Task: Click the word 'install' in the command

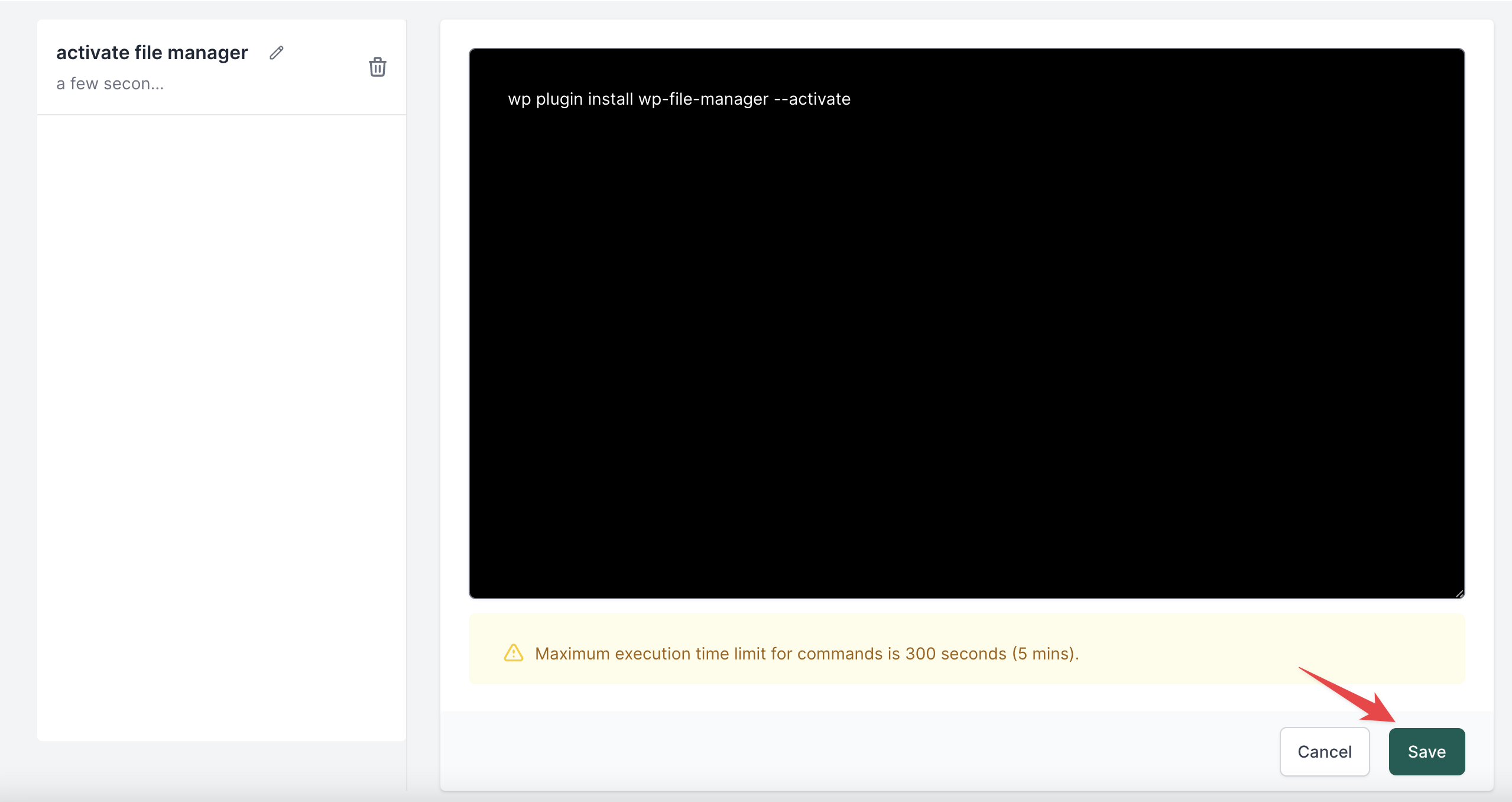Action: [x=610, y=99]
